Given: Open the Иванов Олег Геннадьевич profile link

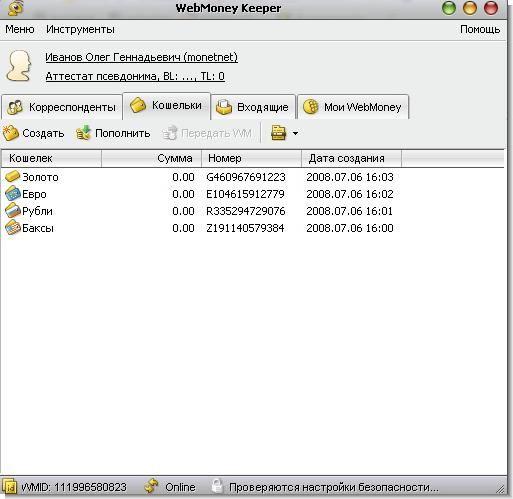Looking at the screenshot, I should [142, 57].
